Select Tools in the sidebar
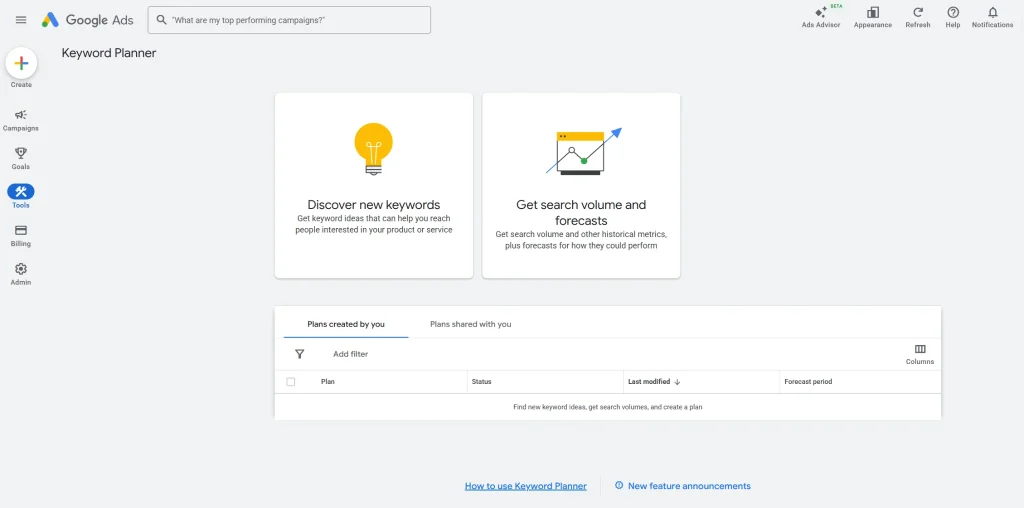This screenshot has width=1024, height=508. pos(21,197)
